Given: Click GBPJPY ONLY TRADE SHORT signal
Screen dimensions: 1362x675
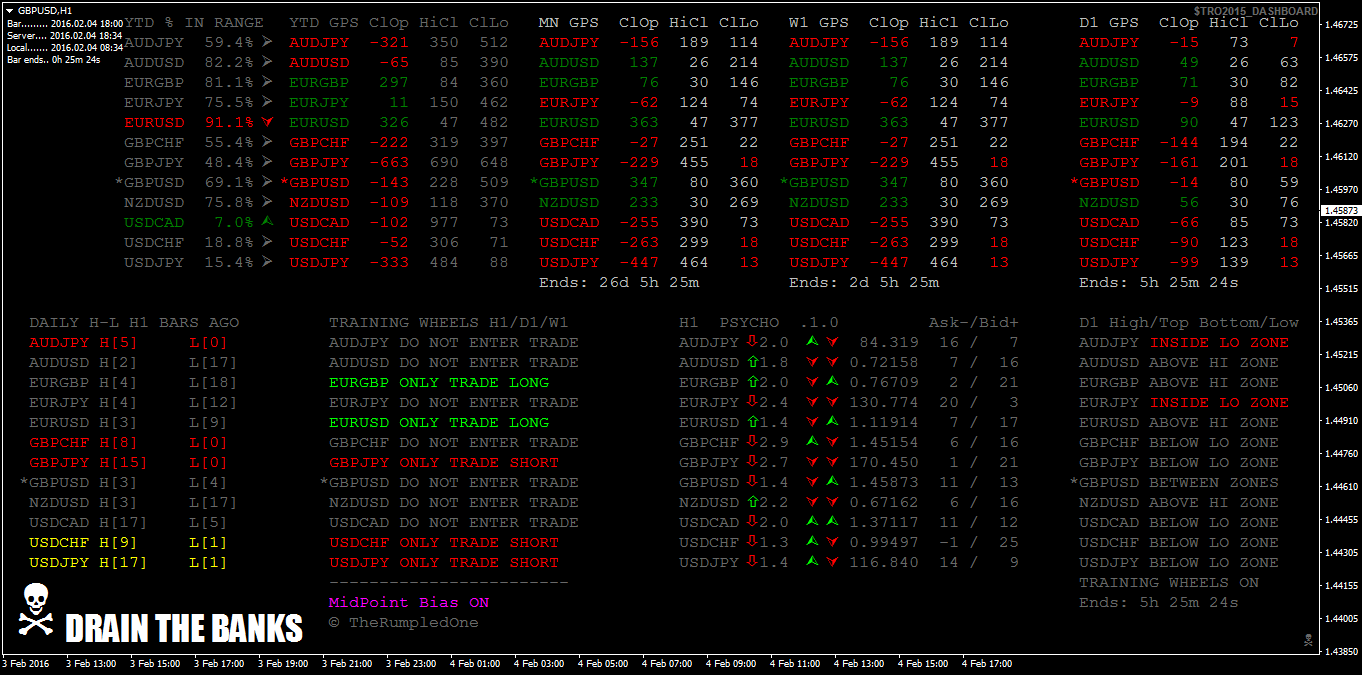Looking at the screenshot, I should (444, 463).
